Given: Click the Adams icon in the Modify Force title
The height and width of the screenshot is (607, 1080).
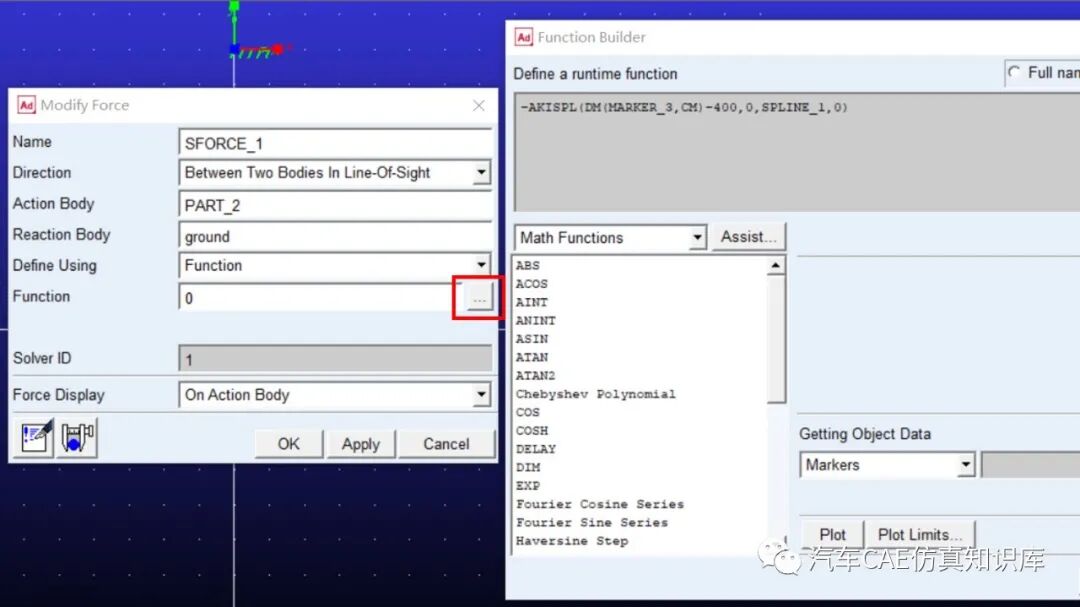Looking at the screenshot, I should click(26, 105).
